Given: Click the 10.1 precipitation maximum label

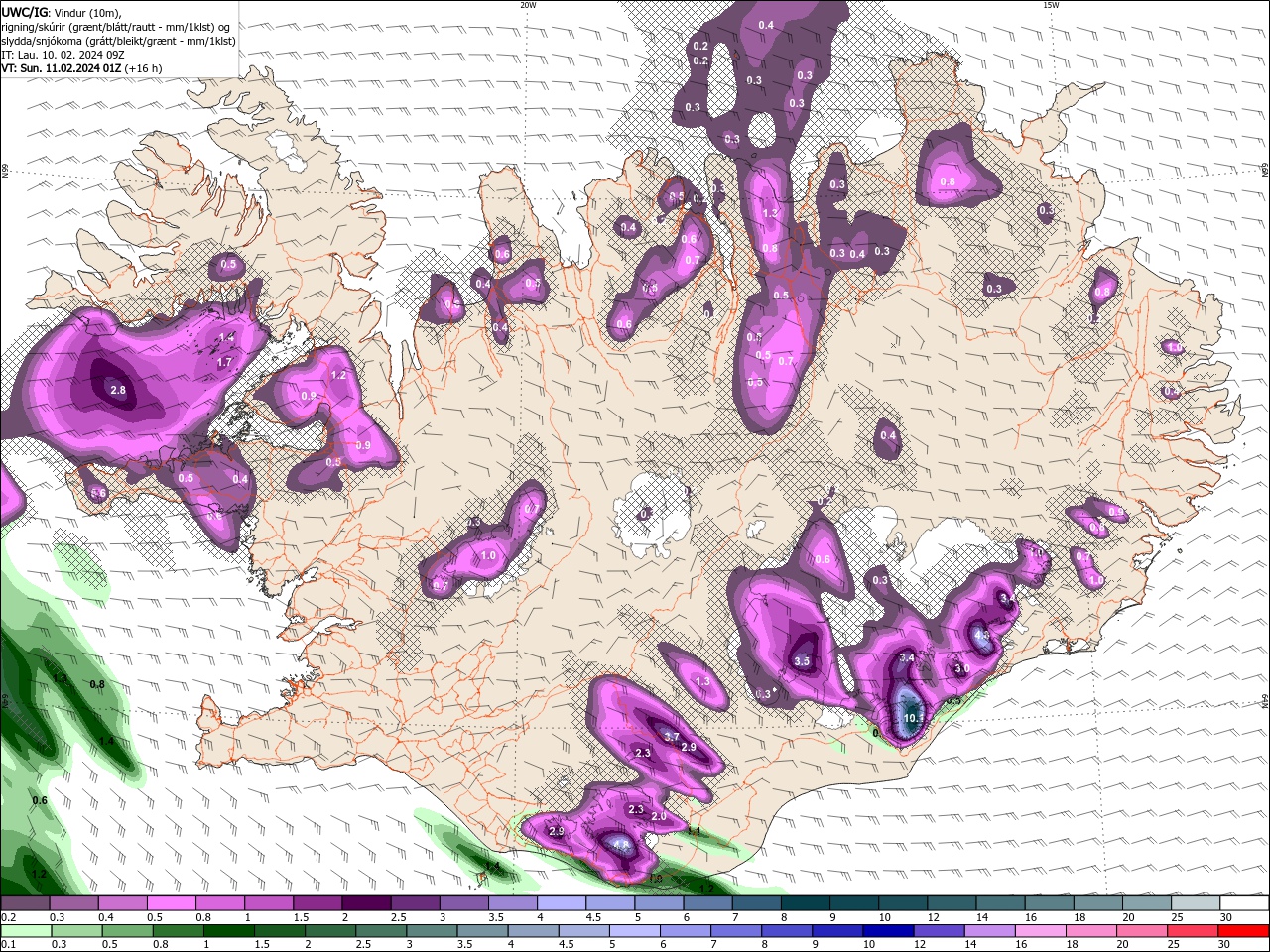Looking at the screenshot, I should click(914, 718).
